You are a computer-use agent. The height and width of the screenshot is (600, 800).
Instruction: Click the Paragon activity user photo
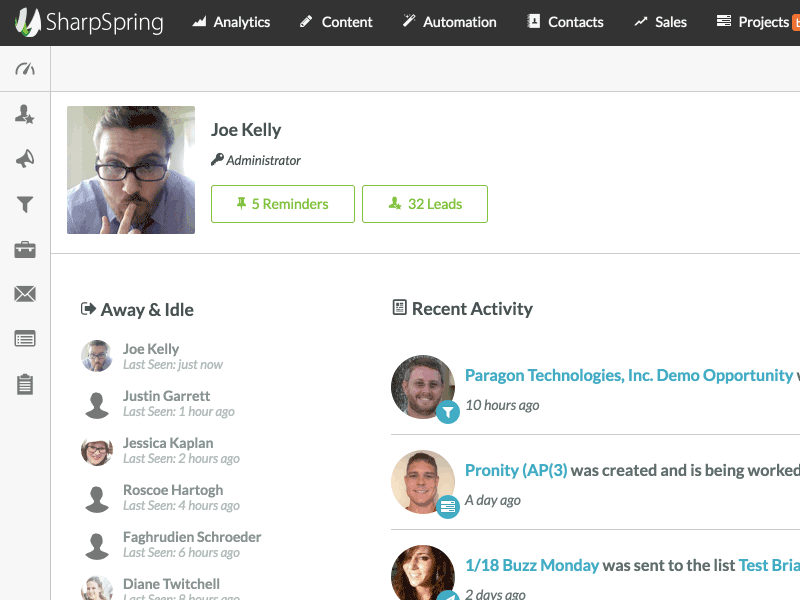(423, 387)
